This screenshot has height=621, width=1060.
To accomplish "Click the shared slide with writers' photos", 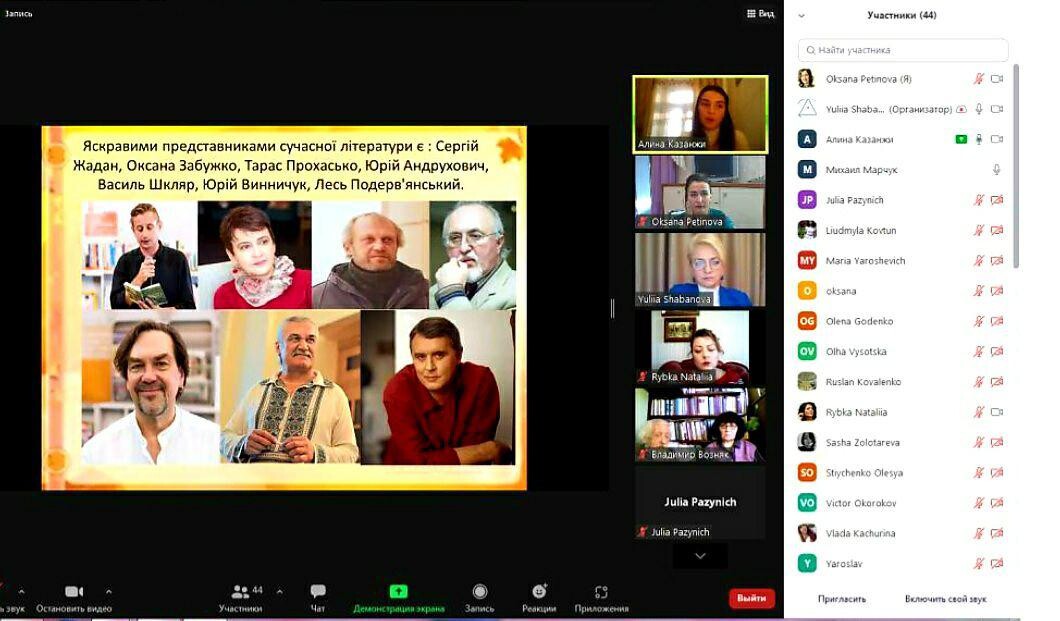I will click(x=284, y=307).
